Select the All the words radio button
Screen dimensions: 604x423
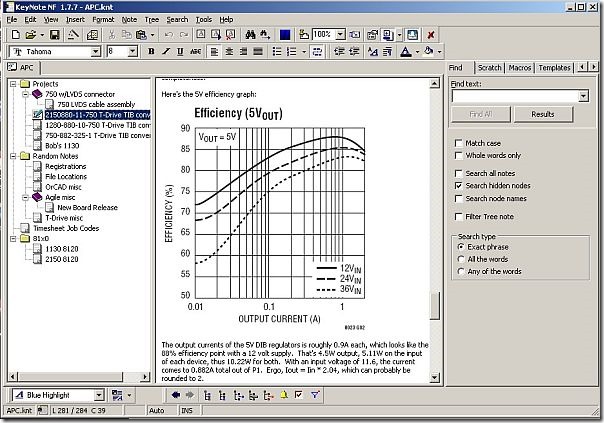pyautogui.click(x=460, y=258)
